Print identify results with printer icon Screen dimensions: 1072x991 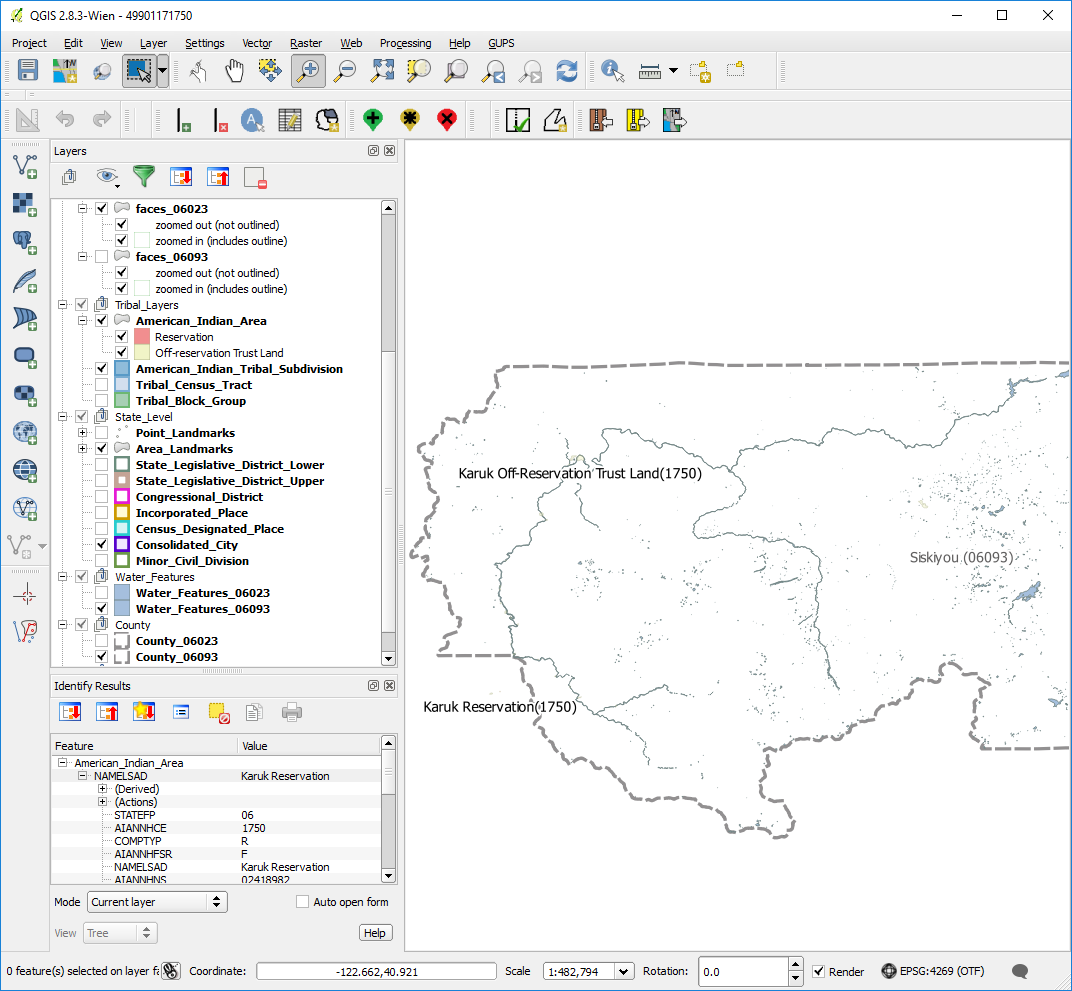pos(291,712)
